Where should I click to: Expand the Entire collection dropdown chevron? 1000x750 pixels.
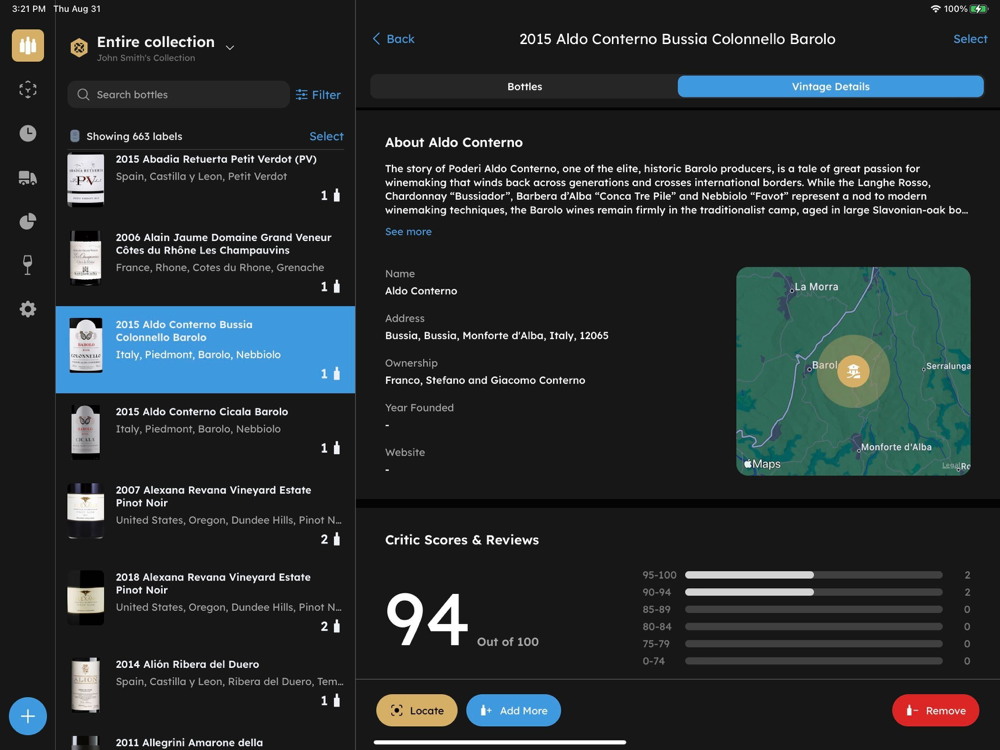pyautogui.click(x=230, y=47)
